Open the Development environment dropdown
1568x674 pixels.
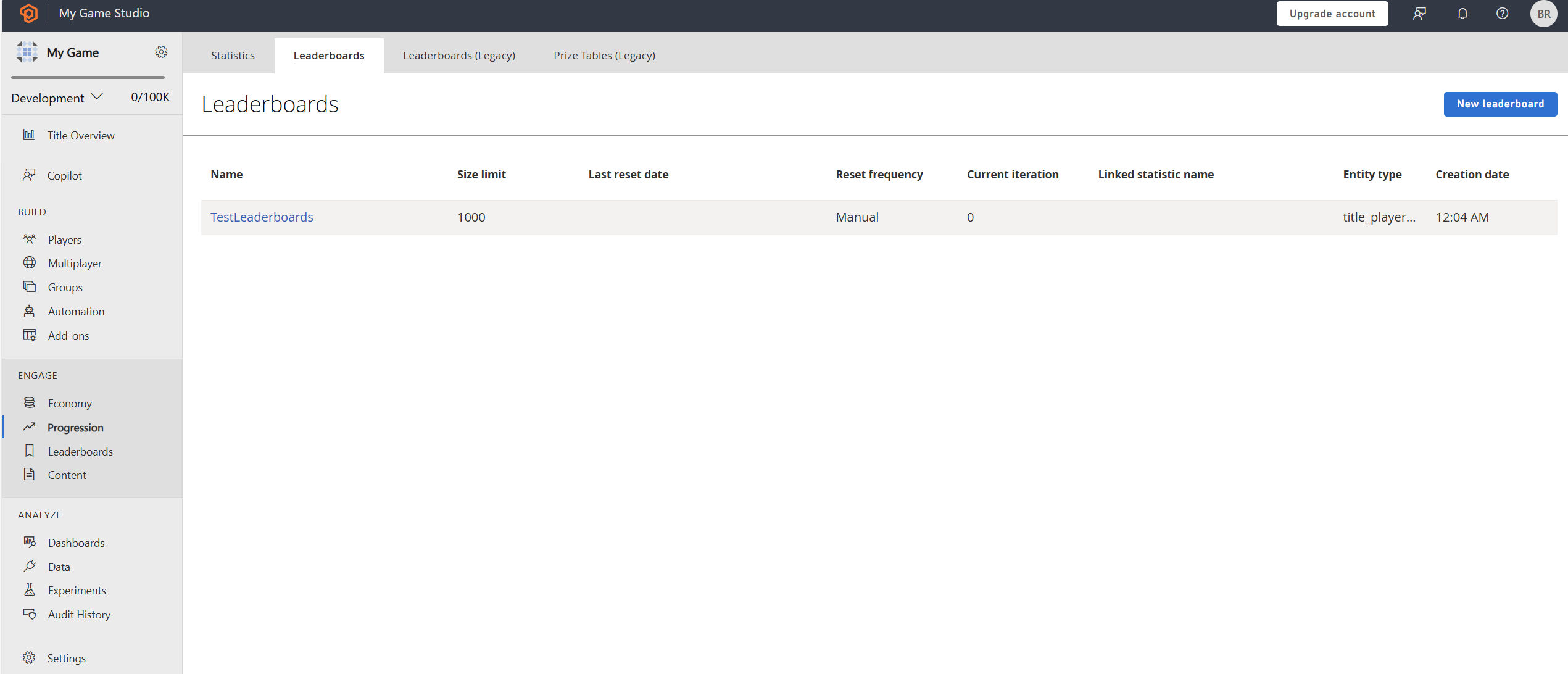pos(55,96)
